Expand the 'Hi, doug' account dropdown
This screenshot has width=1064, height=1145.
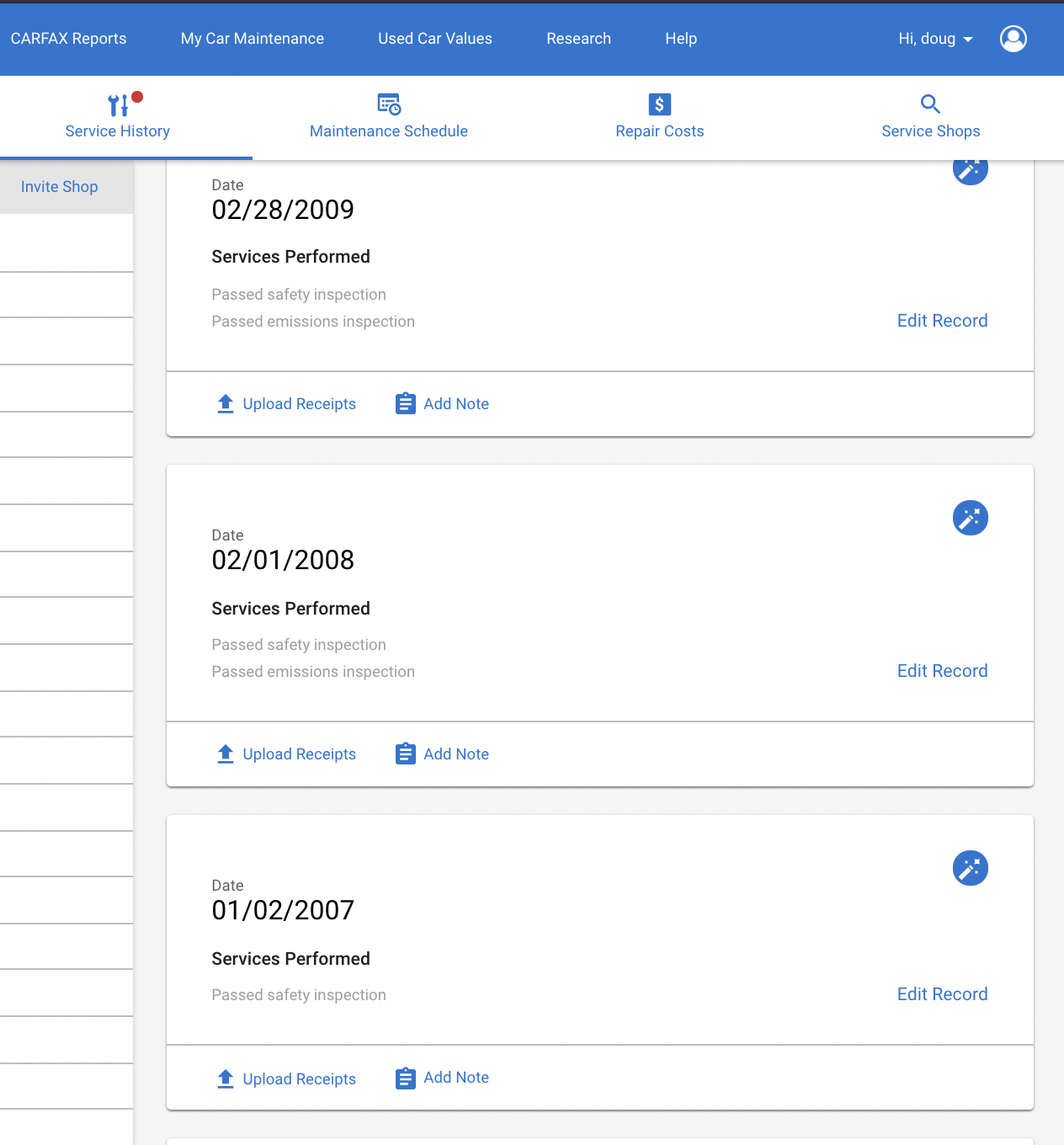(936, 39)
